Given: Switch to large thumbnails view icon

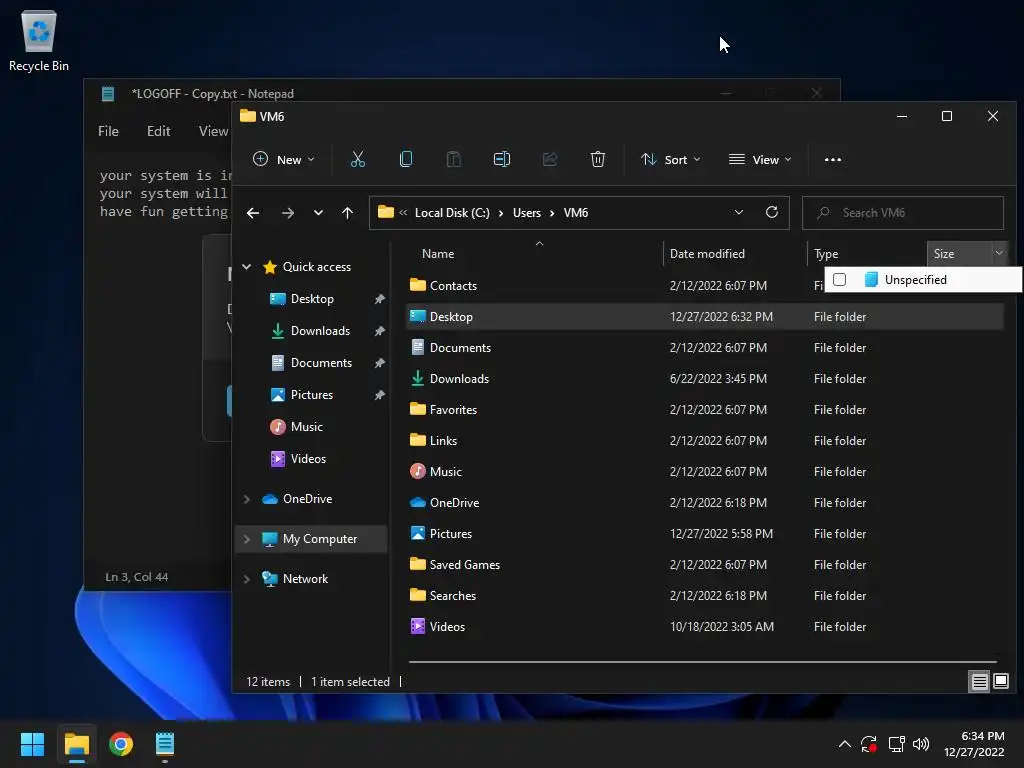Looking at the screenshot, I should click(x=1000, y=682).
